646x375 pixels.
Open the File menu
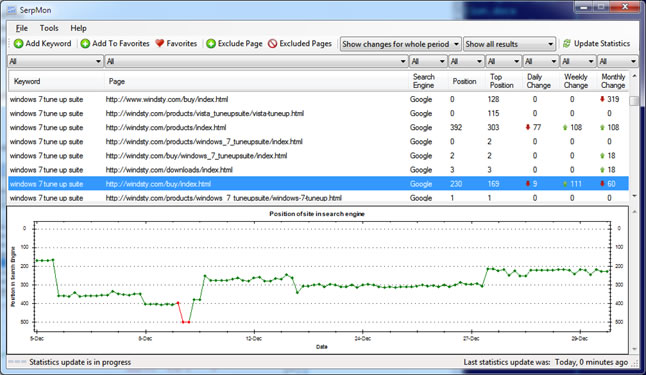(x=22, y=28)
